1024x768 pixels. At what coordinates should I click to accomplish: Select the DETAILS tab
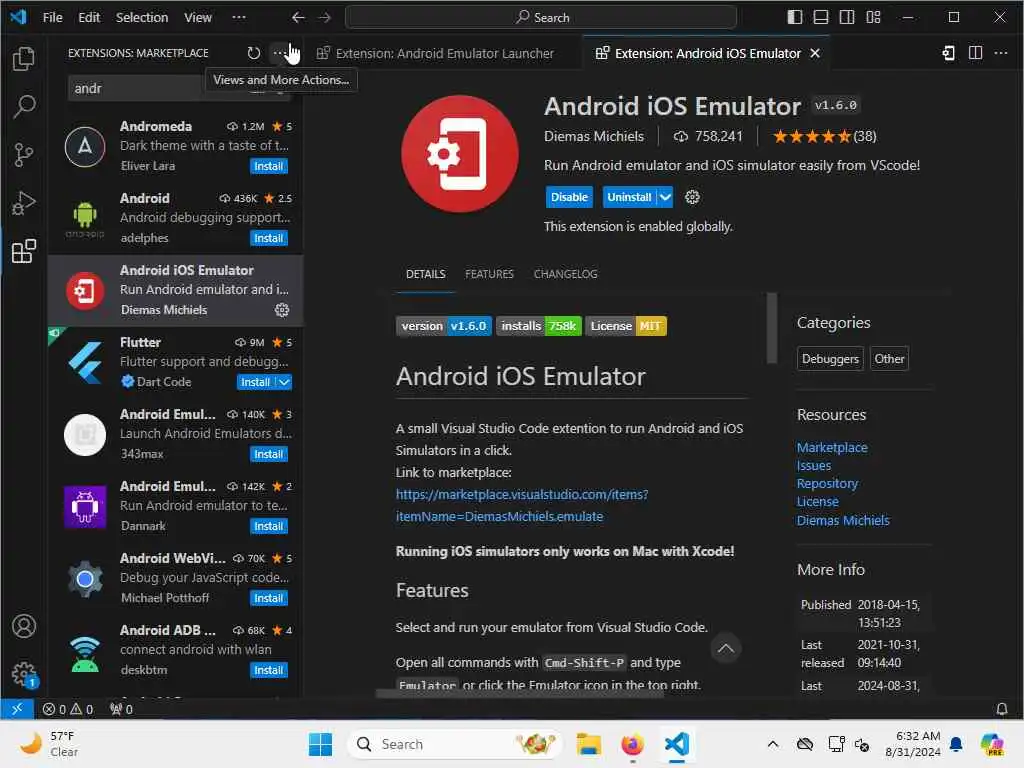point(425,274)
